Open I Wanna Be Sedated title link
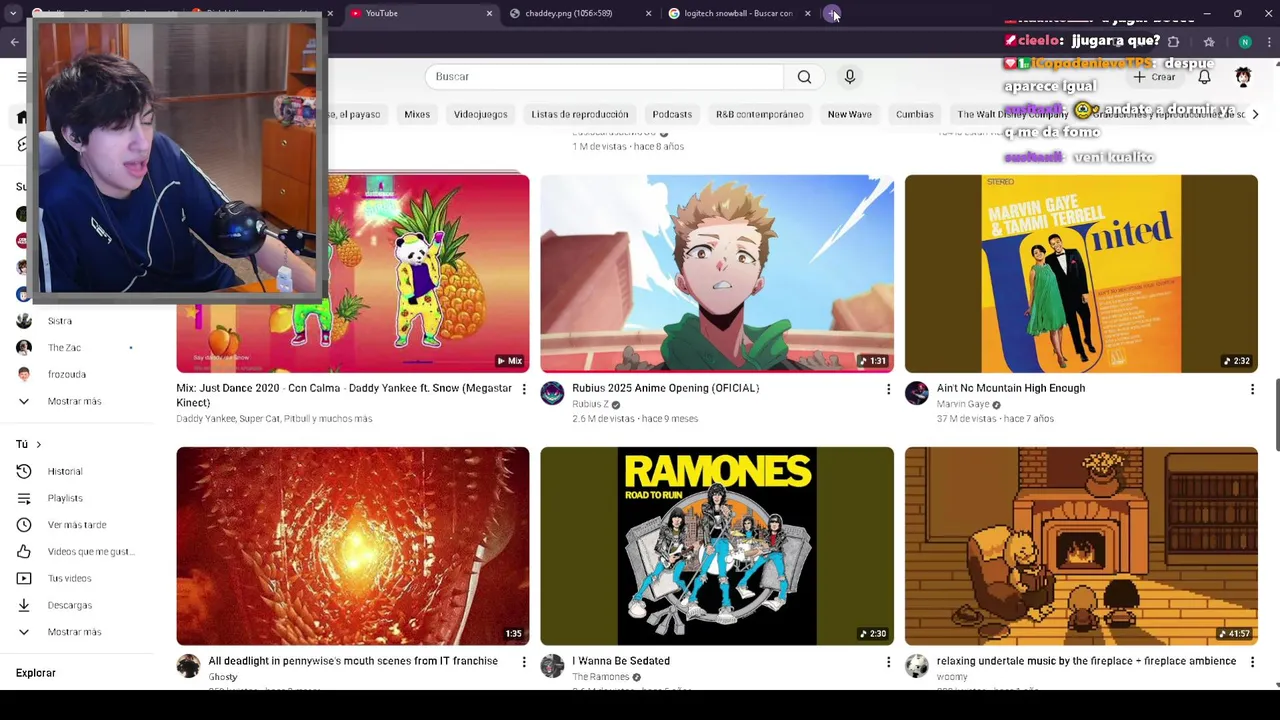This screenshot has width=1280, height=720. click(621, 661)
